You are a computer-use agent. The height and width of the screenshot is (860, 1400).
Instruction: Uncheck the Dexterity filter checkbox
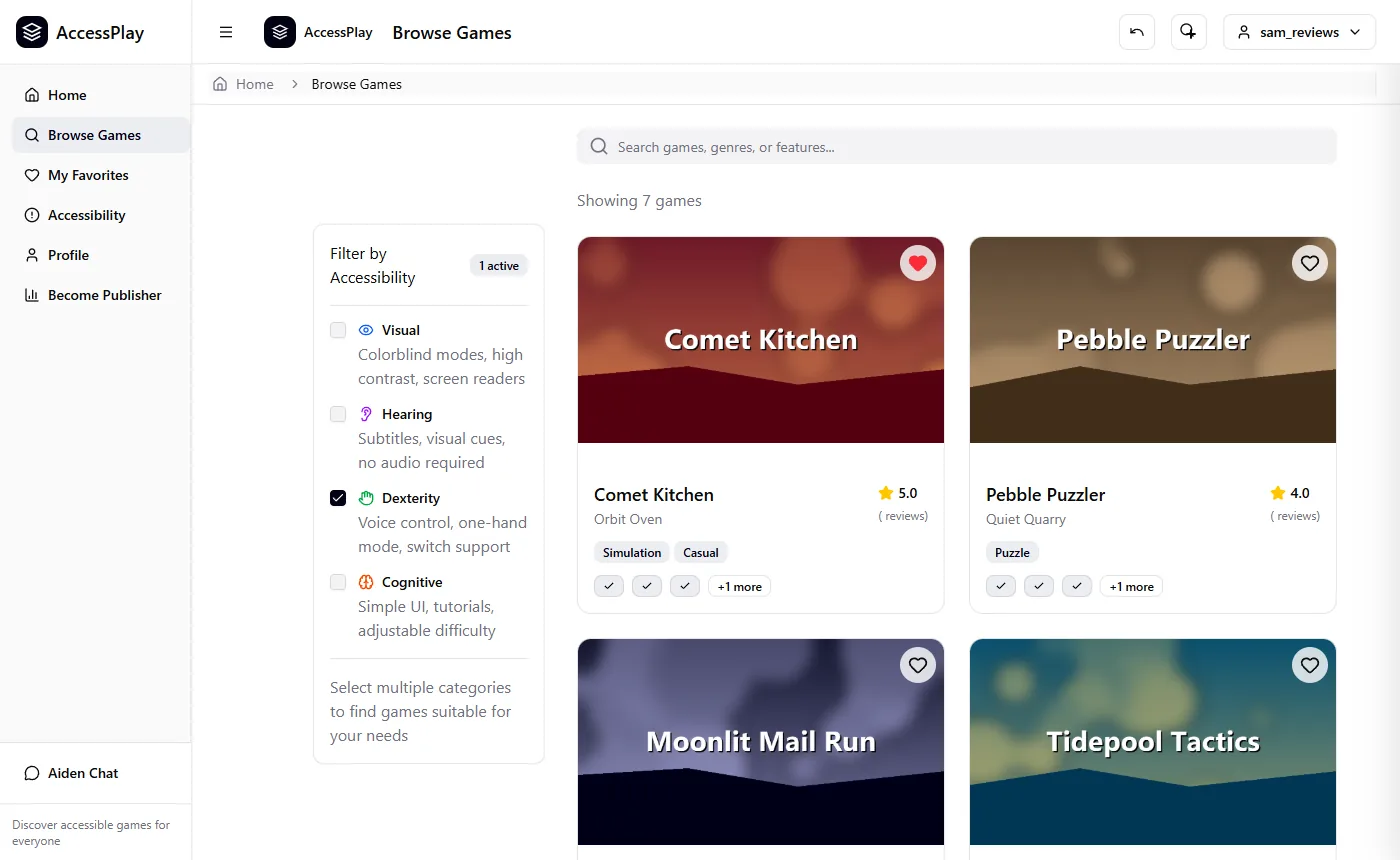[x=338, y=498]
